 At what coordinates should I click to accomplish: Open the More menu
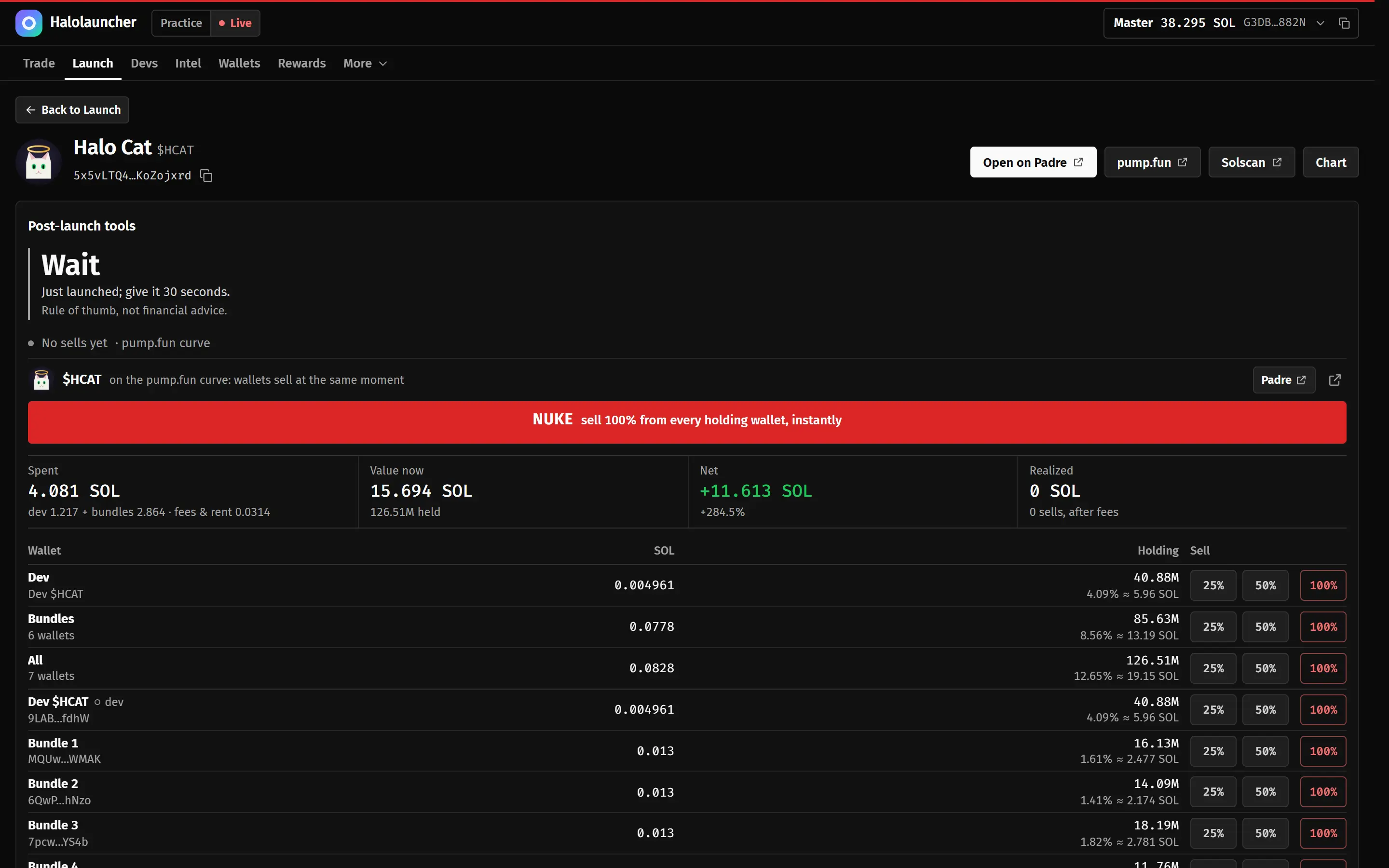(x=365, y=63)
